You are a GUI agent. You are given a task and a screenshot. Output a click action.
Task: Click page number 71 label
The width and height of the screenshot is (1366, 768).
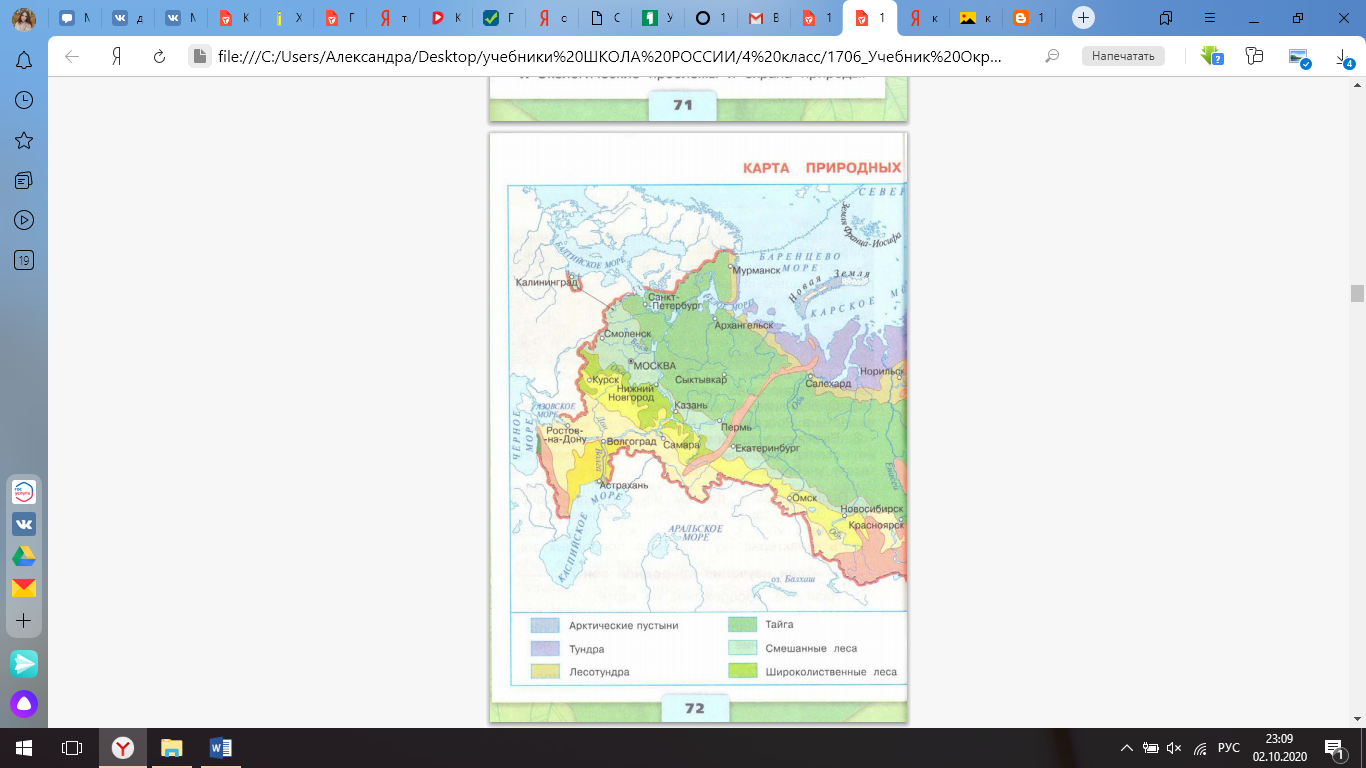click(683, 104)
